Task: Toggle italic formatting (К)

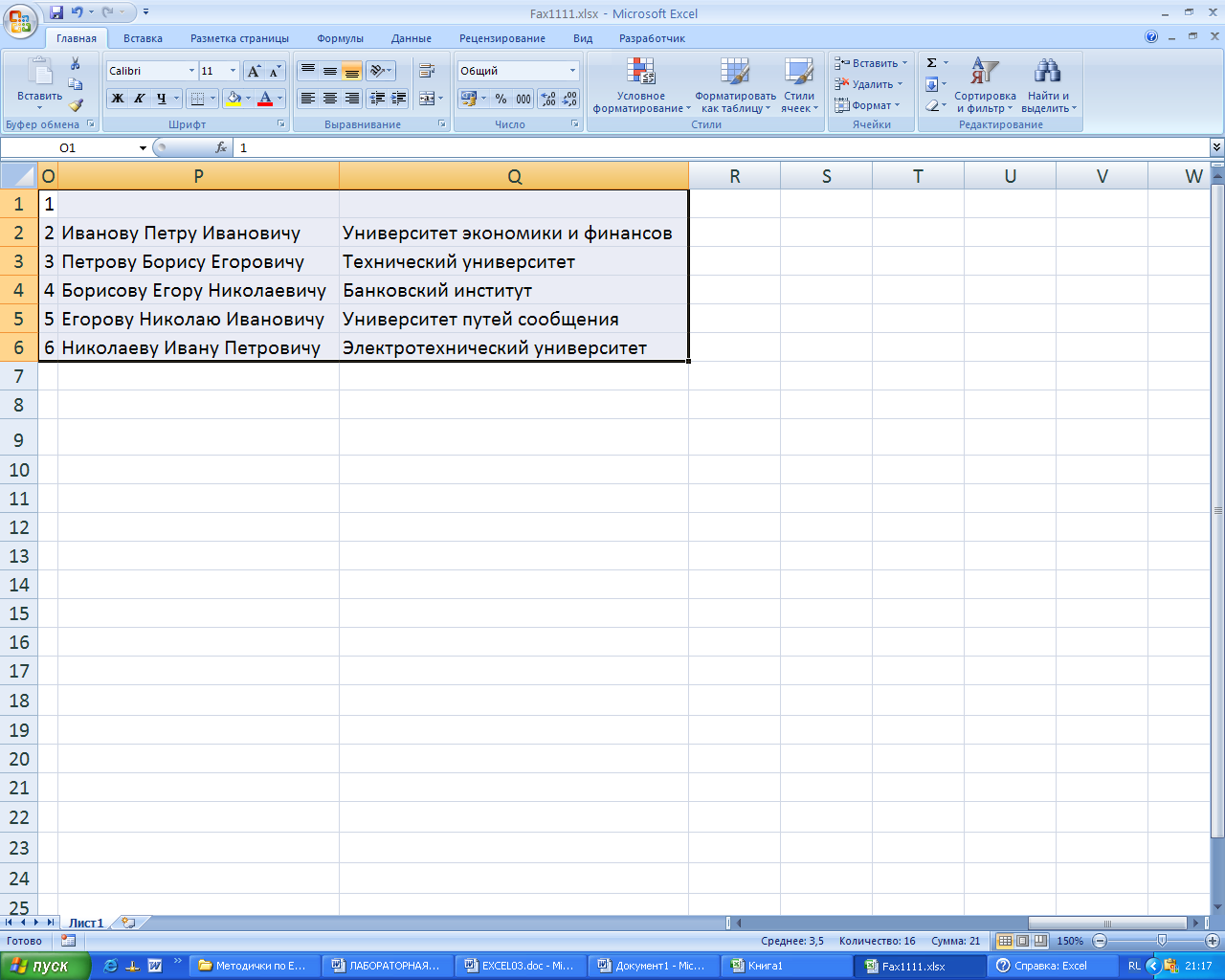Action: [x=140, y=98]
